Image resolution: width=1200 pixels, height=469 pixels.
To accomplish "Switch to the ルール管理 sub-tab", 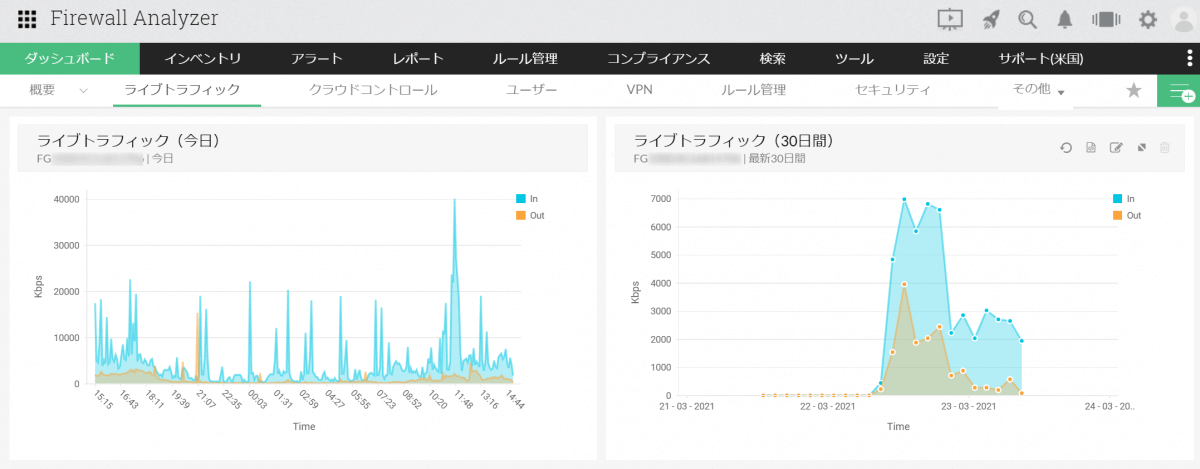I will coord(753,90).
